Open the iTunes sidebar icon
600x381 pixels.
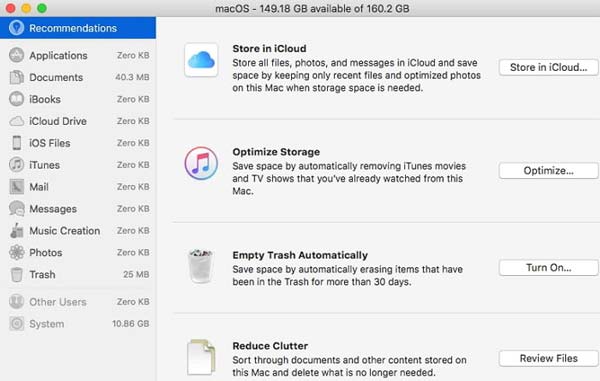[x=16, y=165]
